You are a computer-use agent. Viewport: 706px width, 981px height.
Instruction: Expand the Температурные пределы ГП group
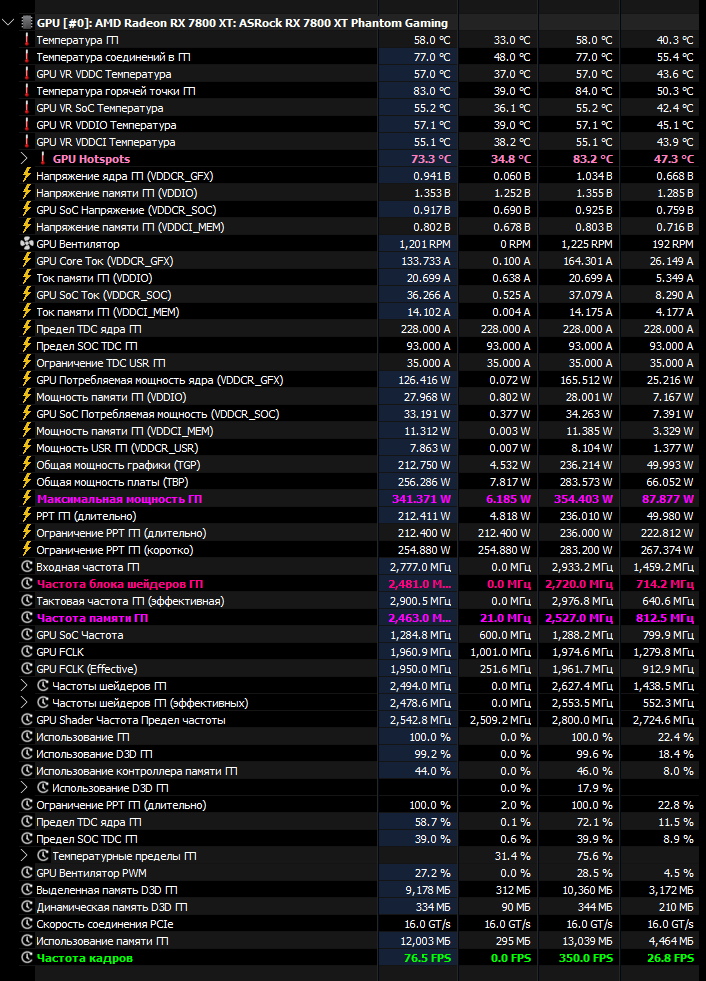click(x=24, y=856)
